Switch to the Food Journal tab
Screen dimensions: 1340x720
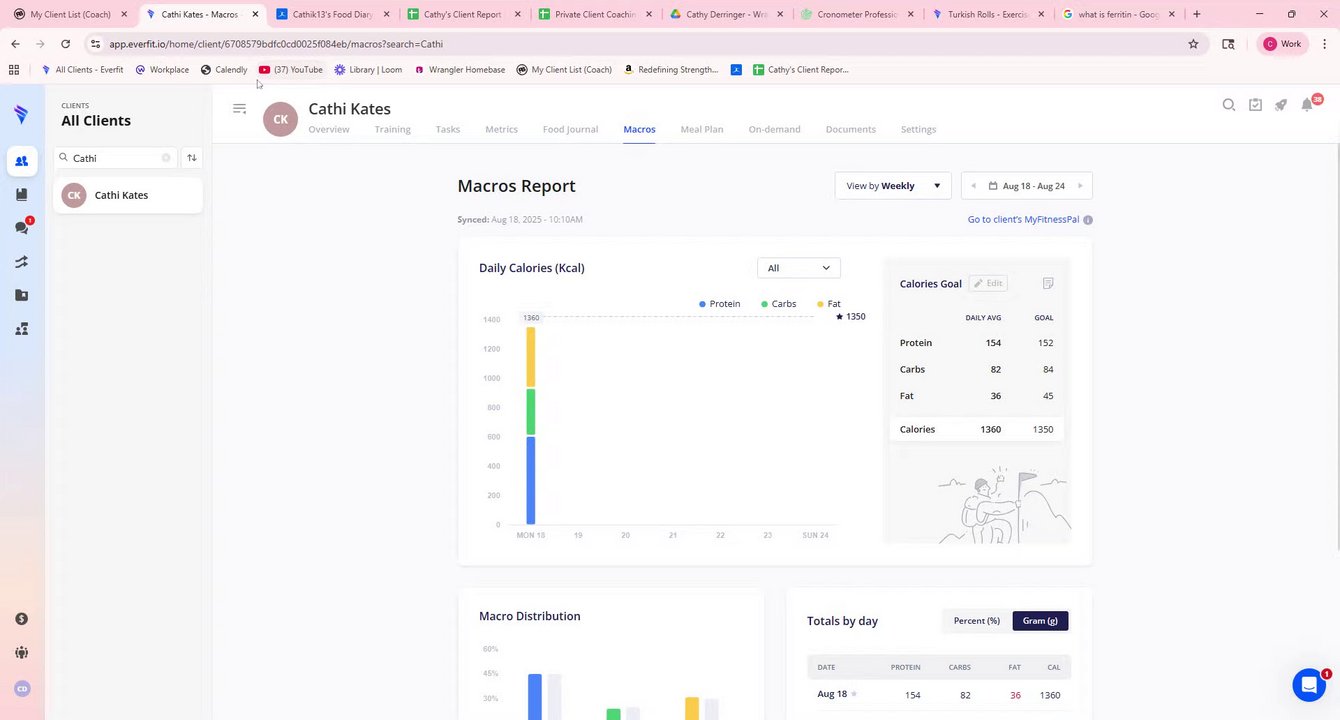click(x=570, y=129)
